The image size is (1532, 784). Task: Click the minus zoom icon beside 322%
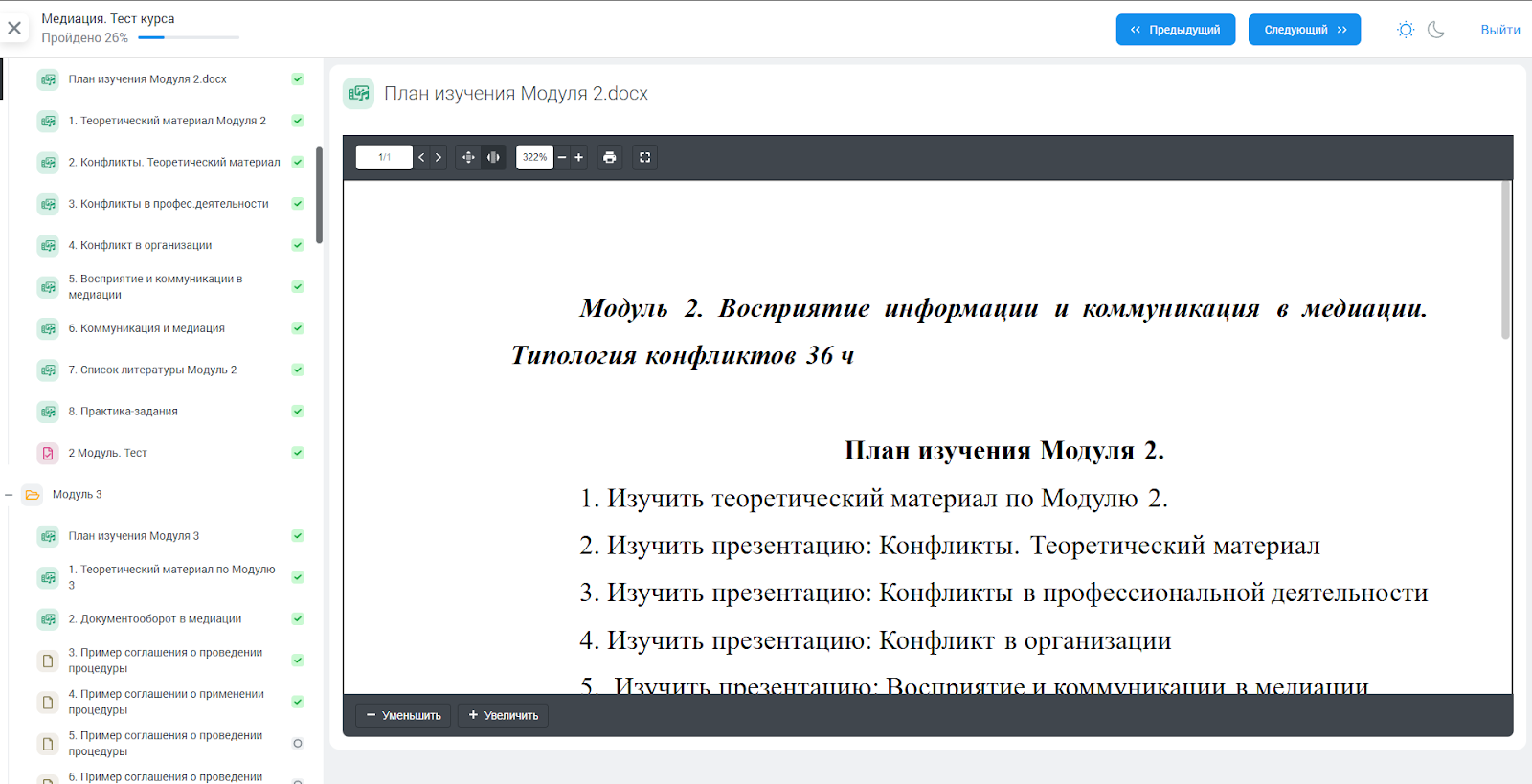click(x=562, y=157)
